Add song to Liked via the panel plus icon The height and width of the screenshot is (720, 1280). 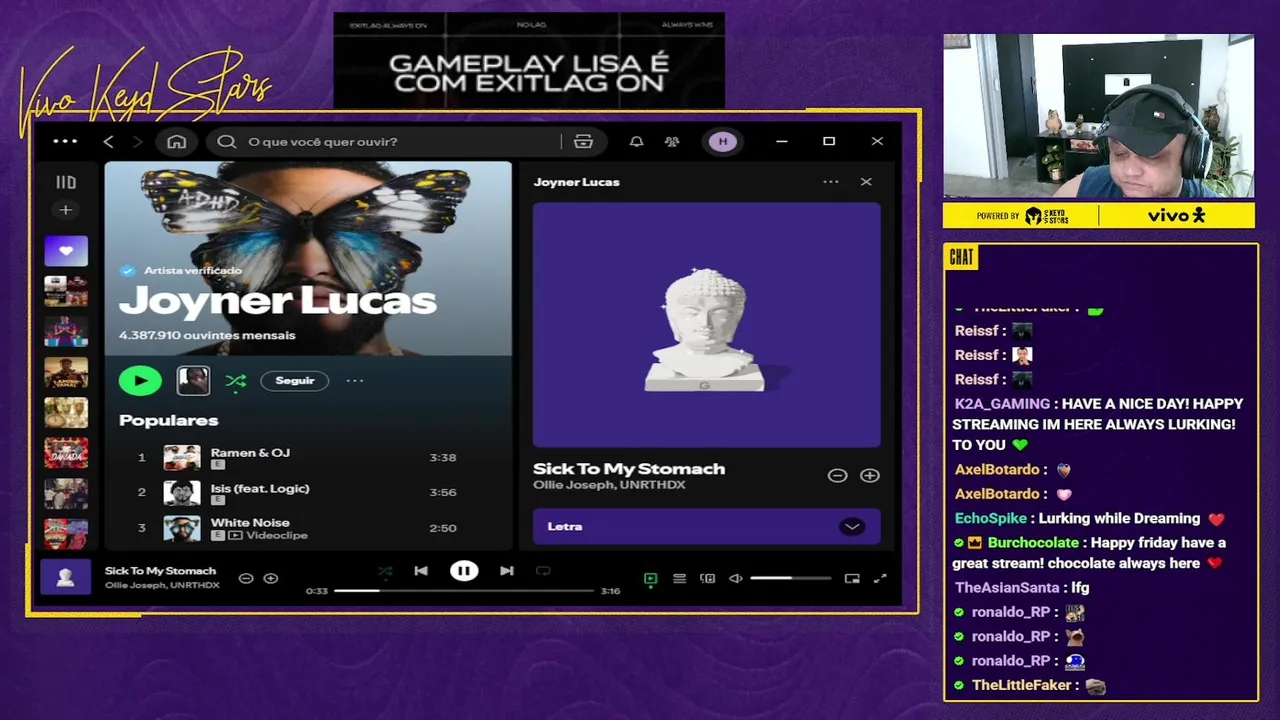tap(870, 476)
